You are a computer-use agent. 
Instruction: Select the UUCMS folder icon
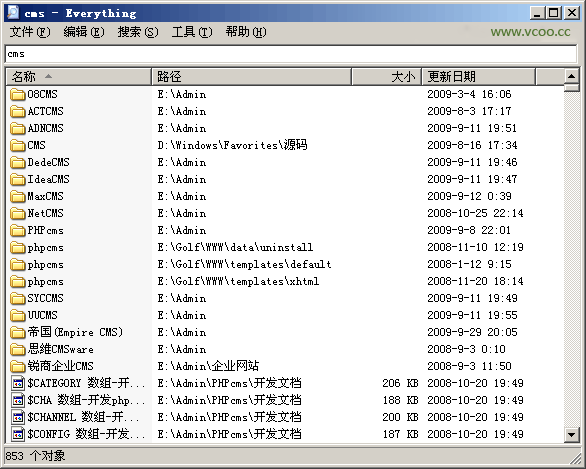click(18, 315)
